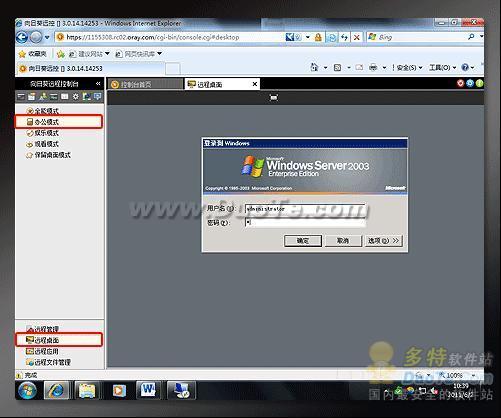Image resolution: width=501 pixels, height=418 pixels.
Task: Open Windows Media Player icon on taskbar
Action: 119,391
